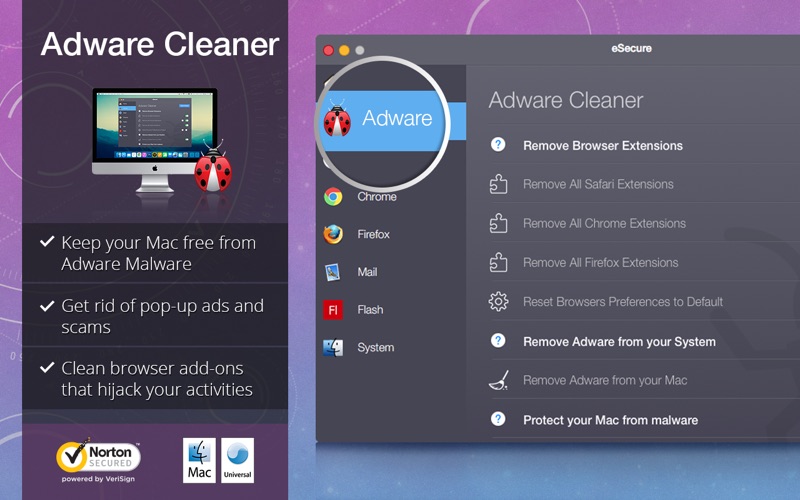800x500 pixels.
Task: Click the iMac with ladybug promo image
Action: pos(162,141)
